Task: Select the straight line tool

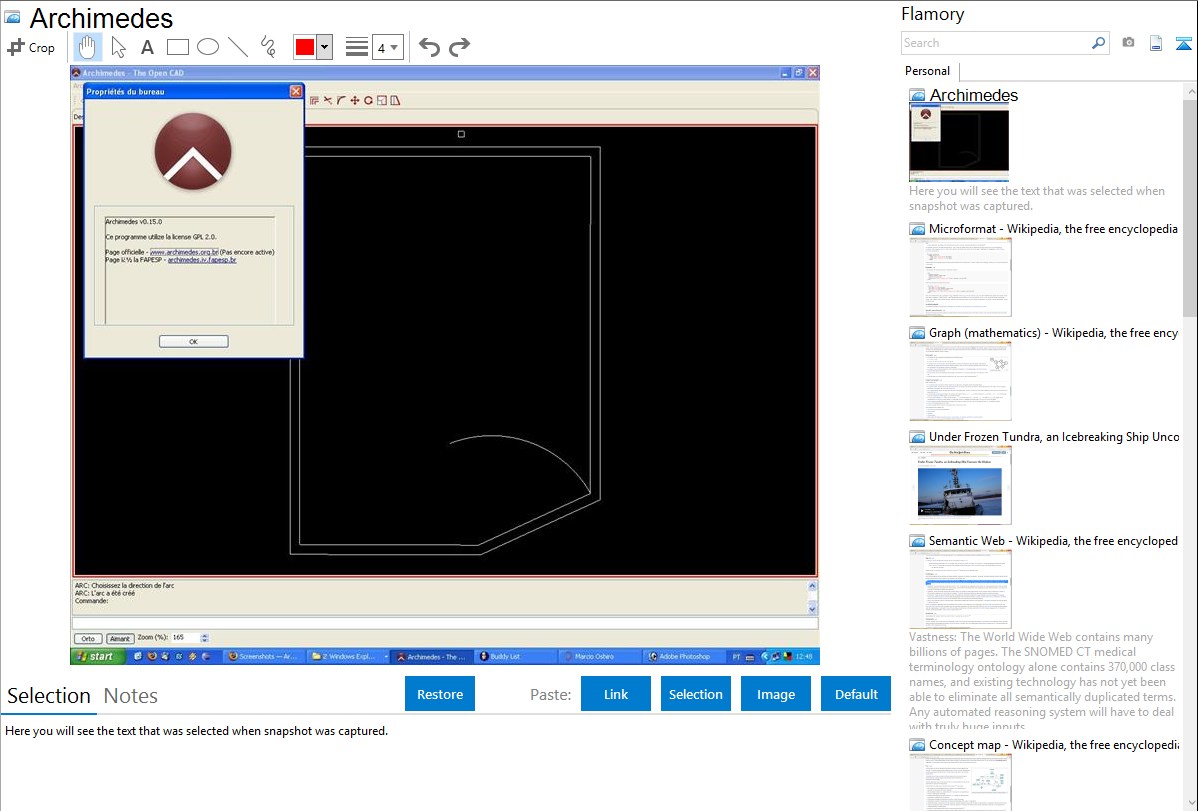Action: [x=237, y=47]
